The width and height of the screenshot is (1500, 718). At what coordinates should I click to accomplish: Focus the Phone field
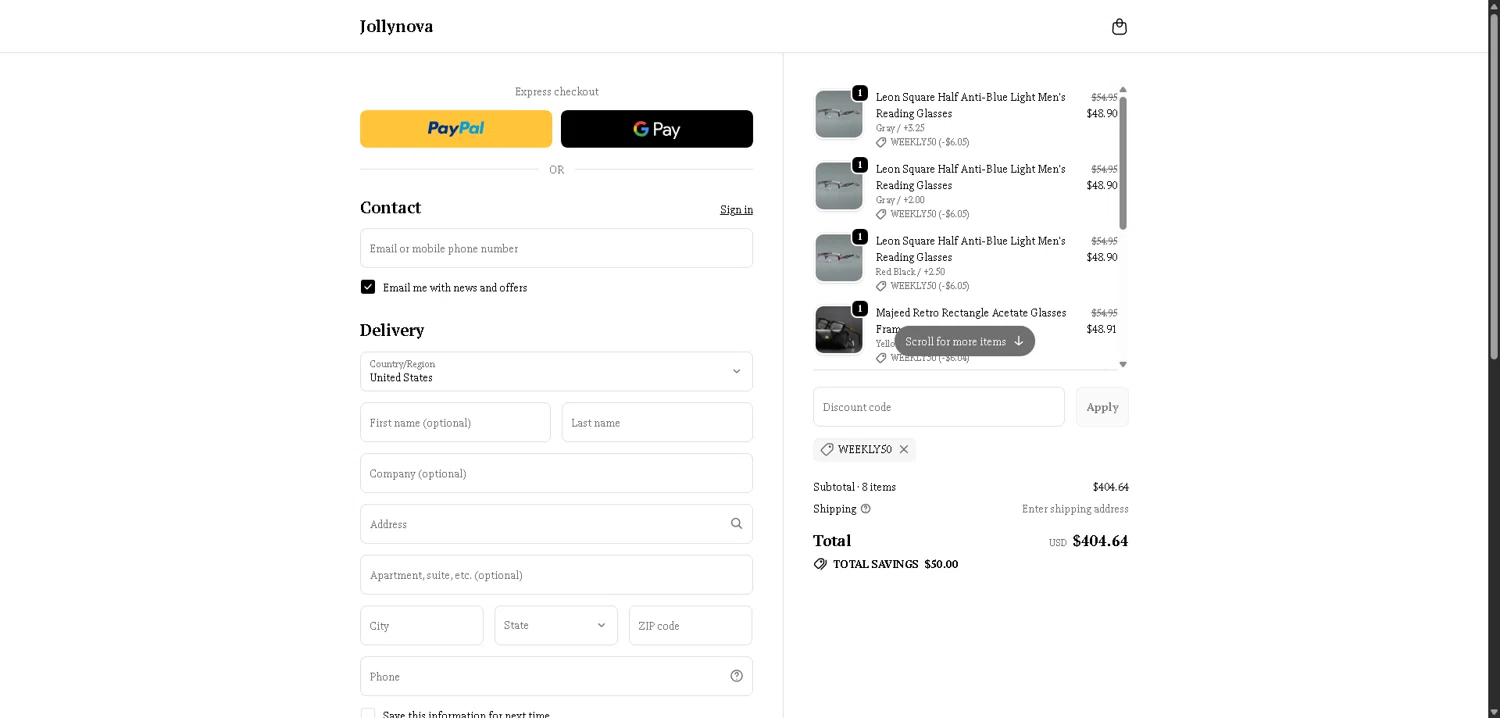556,676
